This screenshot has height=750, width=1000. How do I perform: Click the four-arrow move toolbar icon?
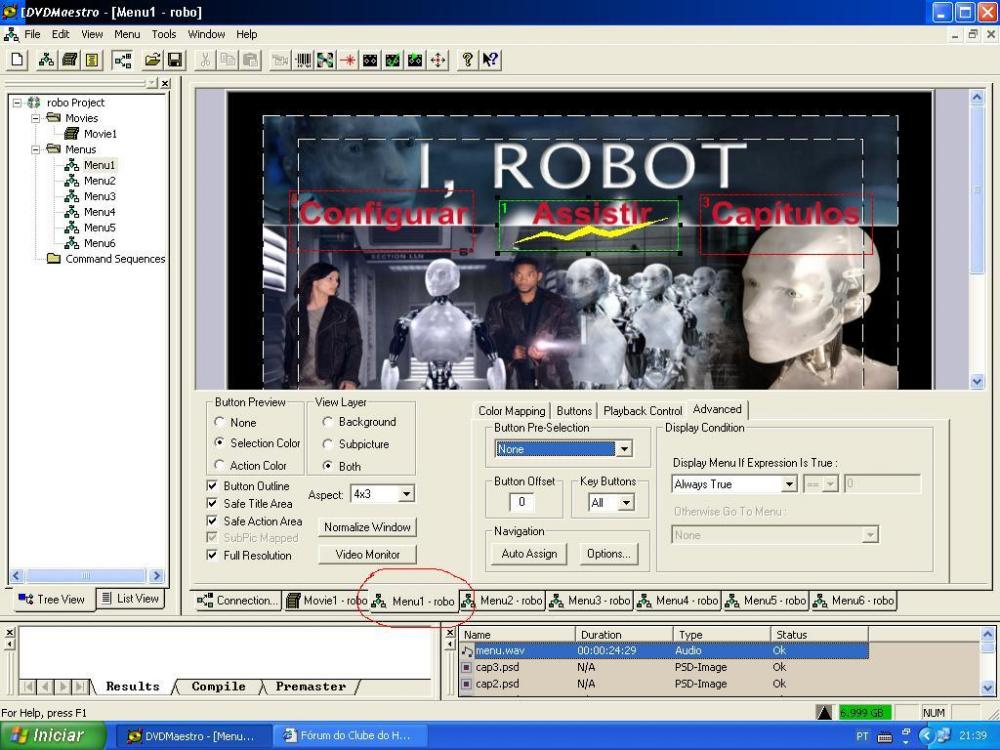[437, 60]
